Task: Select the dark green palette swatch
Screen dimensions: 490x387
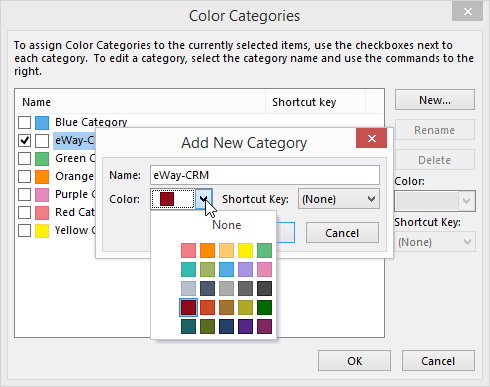Action: pos(264,308)
